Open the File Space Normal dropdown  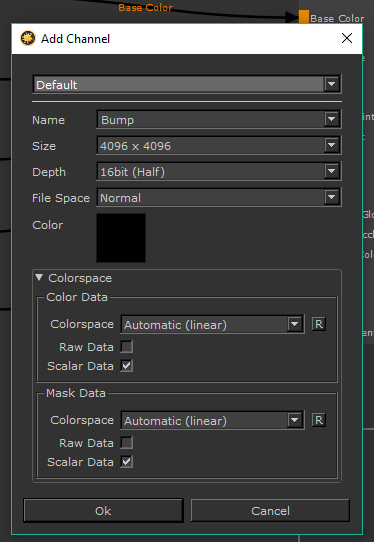219,197
